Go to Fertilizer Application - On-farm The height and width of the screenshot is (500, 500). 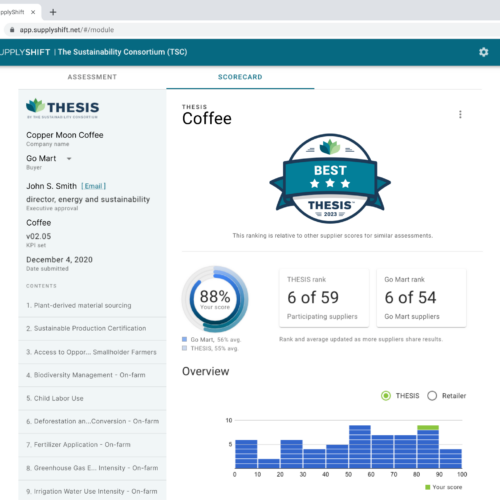[92, 445]
